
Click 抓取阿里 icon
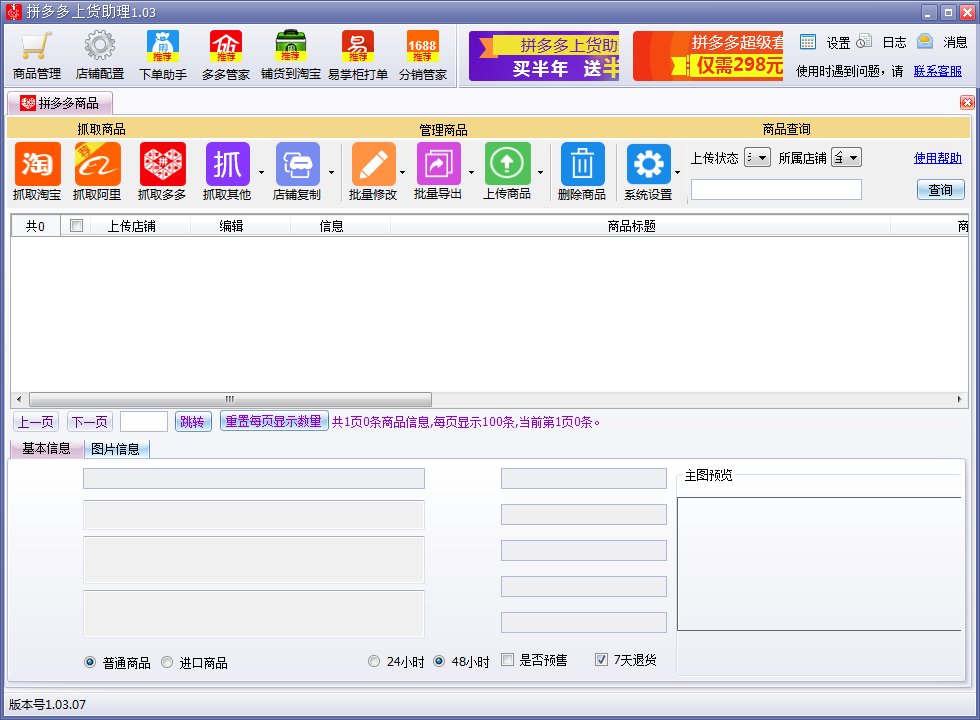pyautogui.click(x=98, y=171)
